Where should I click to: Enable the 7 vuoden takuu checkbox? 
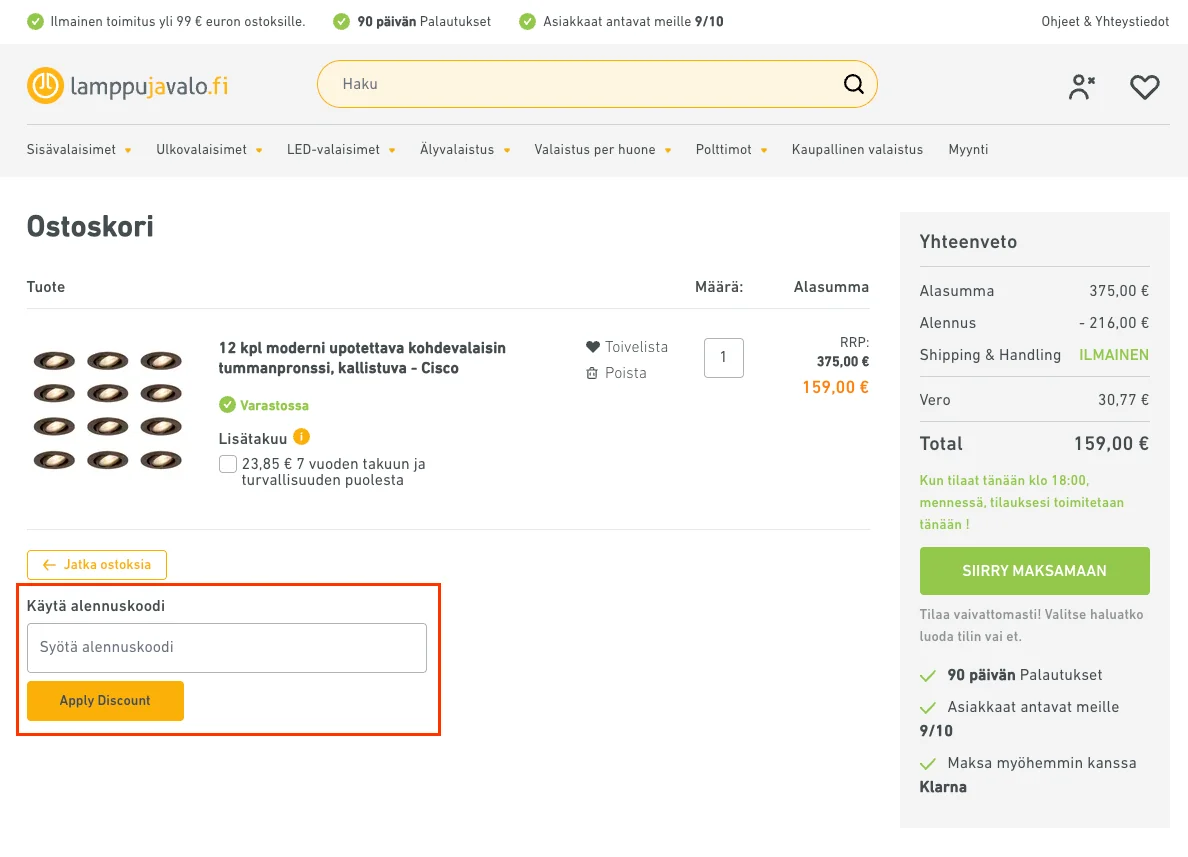(x=227, y=464)
